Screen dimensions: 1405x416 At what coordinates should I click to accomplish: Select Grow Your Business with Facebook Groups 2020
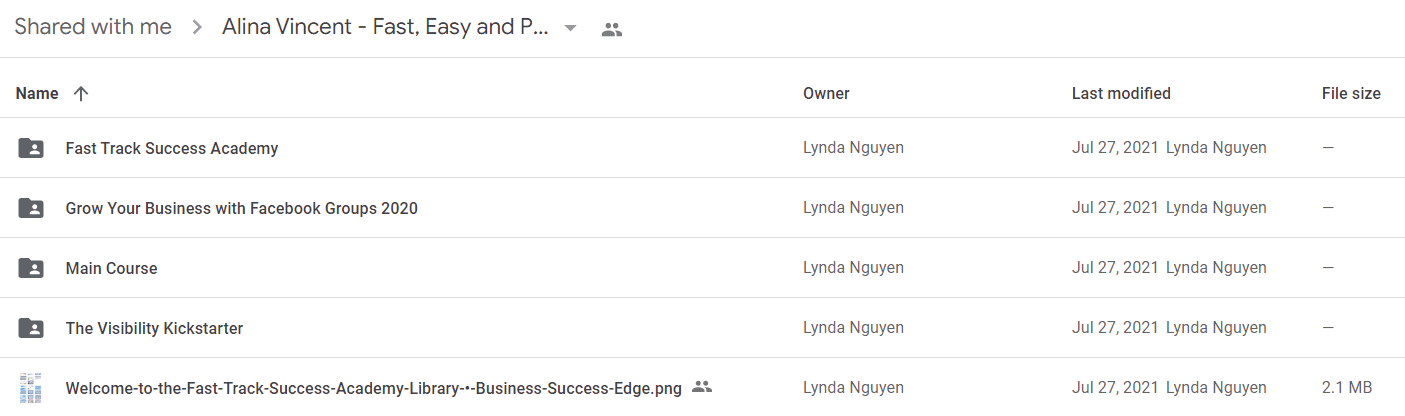242,208
